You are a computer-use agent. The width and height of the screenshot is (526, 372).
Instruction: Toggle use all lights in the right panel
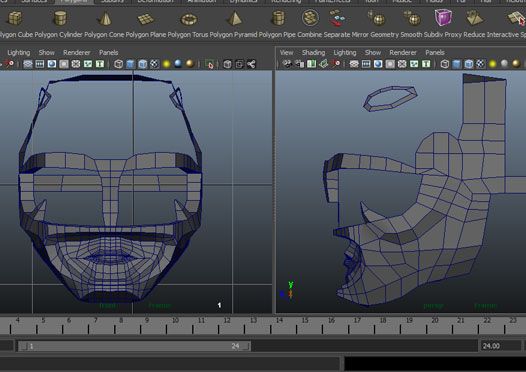(492, 64)
